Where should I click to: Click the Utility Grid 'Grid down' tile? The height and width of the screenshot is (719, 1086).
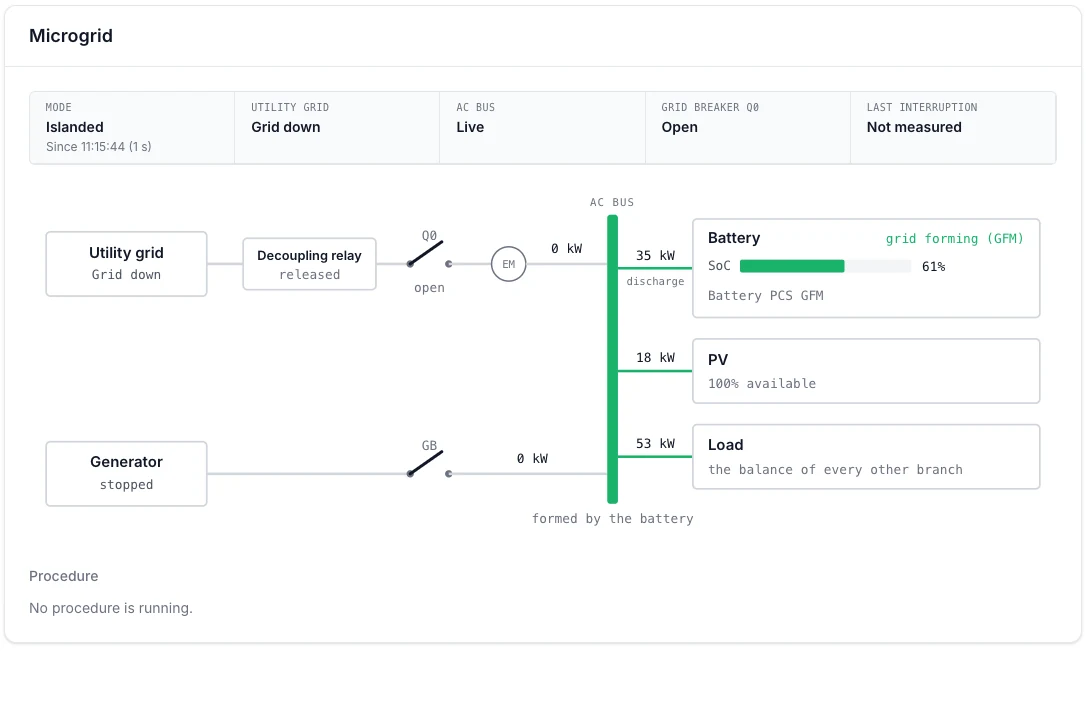tap(337, 127)
